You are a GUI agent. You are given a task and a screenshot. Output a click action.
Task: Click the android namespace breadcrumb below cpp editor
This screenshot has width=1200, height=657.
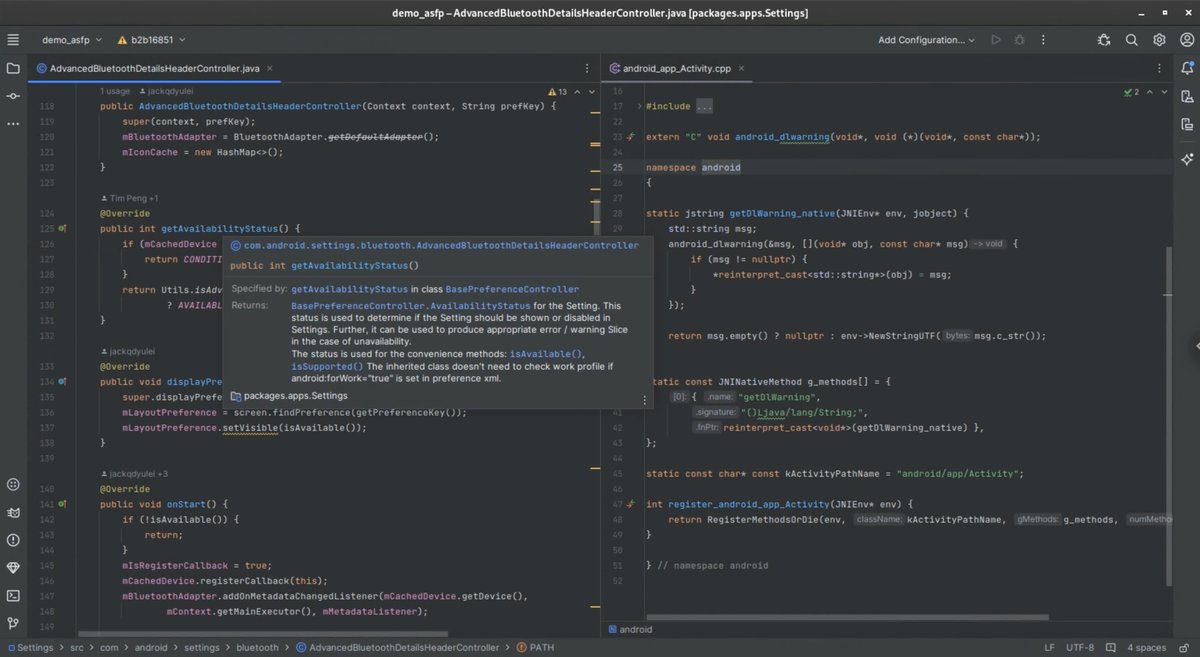pos(630,629)
